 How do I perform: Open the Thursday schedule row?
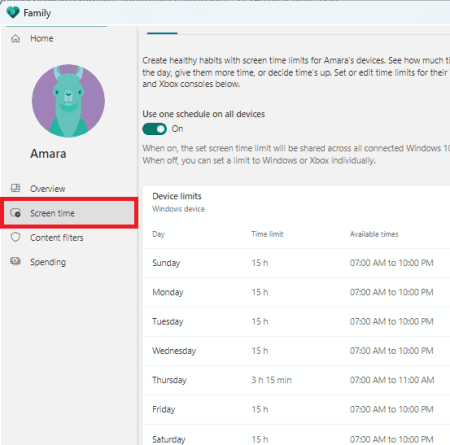click(296, 380)
